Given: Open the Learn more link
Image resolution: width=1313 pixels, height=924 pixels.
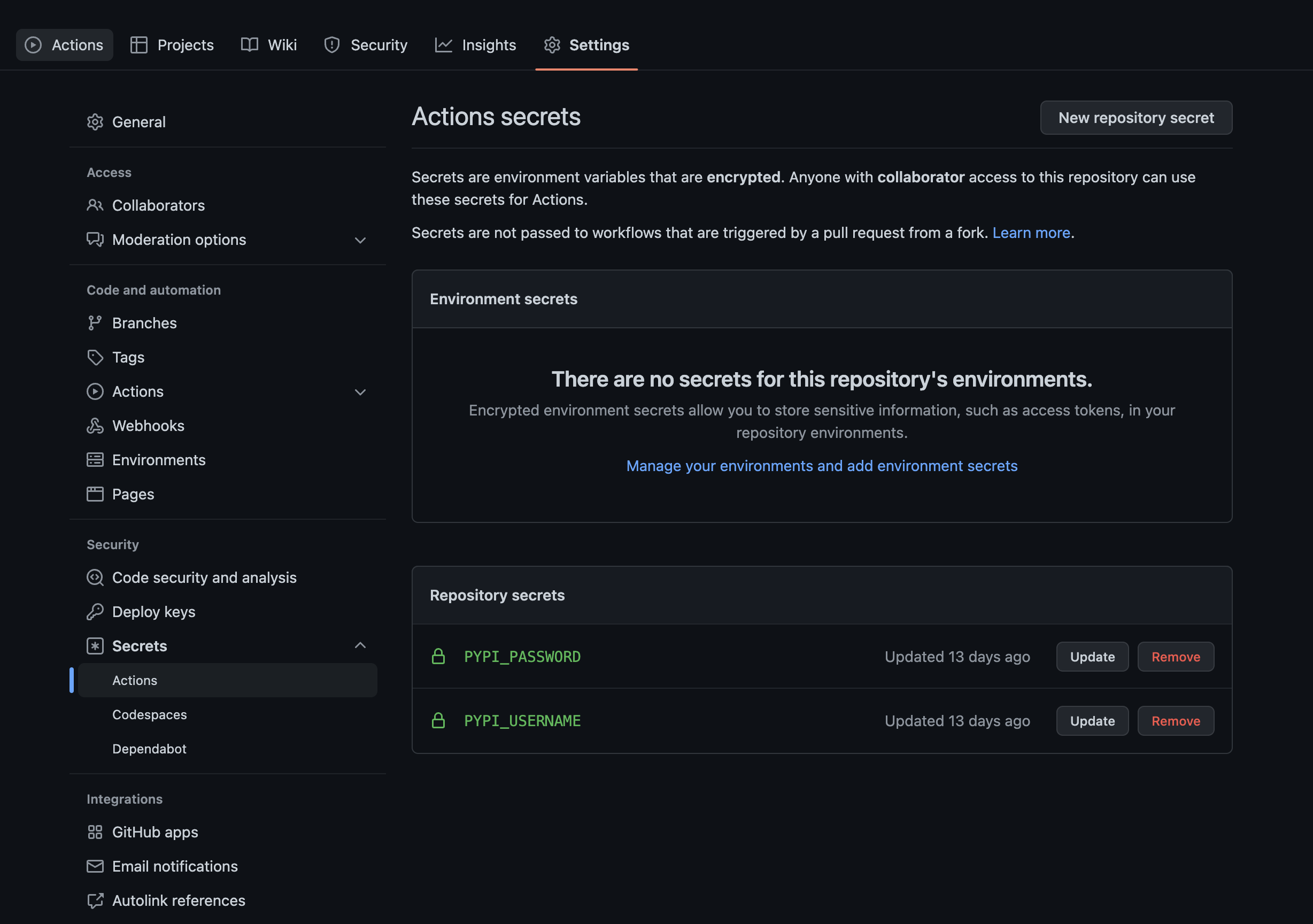Looking at the screenshot, I should click(1031, 233).
